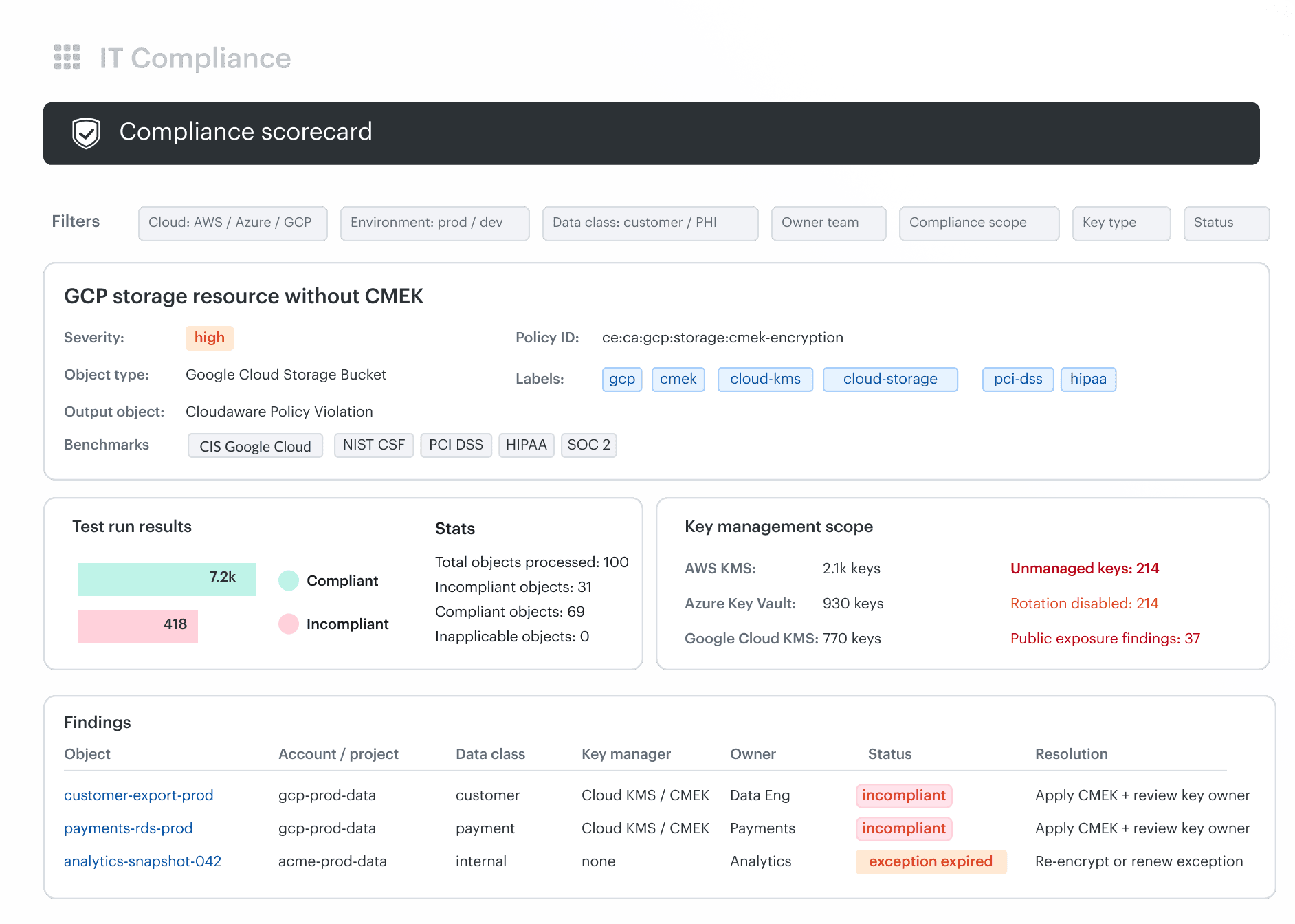1295x924 pixels.
Task: Click the Cloudaware Policy Violation value
Action: [x=279, y=412]
